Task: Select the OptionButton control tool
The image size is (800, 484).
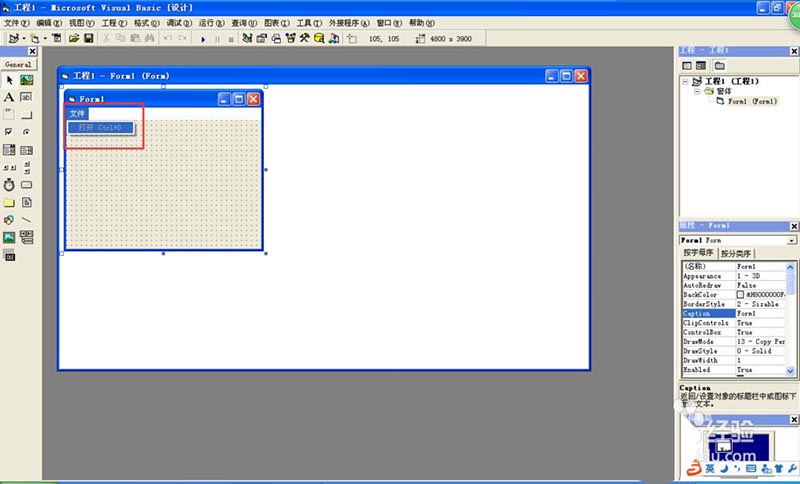Action: [x=27, y=132]
